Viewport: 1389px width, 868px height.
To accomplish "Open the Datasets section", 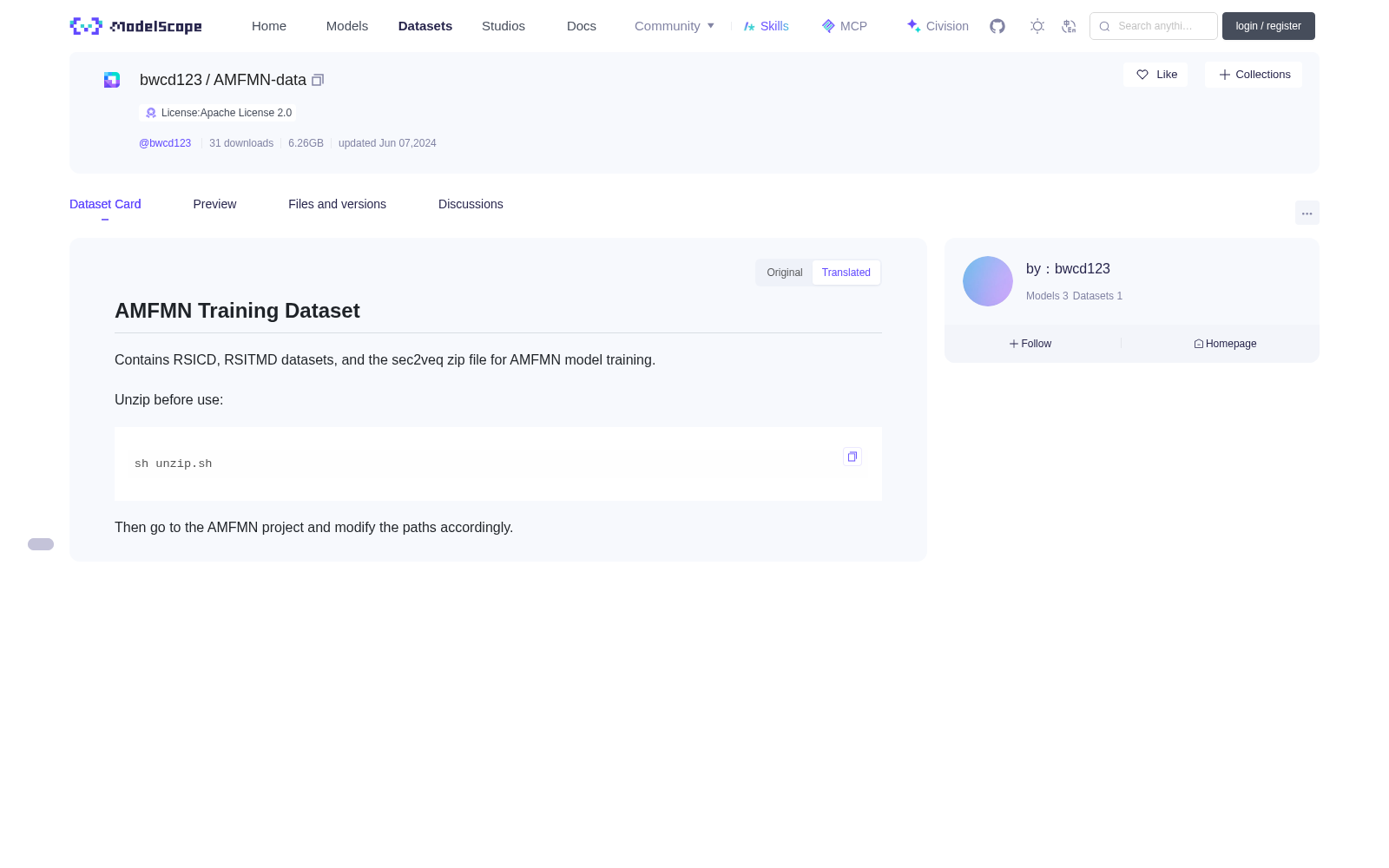I will click(x=425, y=26).
